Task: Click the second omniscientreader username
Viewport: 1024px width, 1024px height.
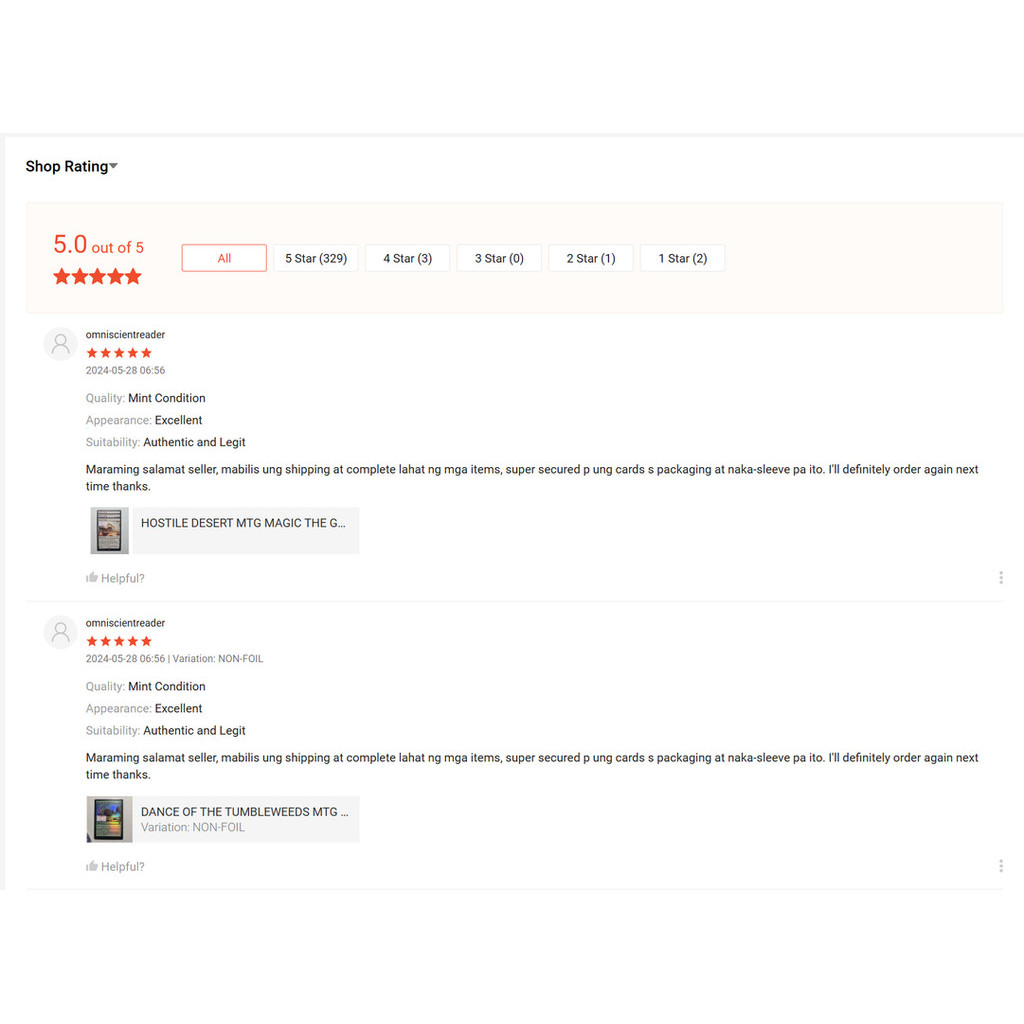Action: tap(125, 623)
